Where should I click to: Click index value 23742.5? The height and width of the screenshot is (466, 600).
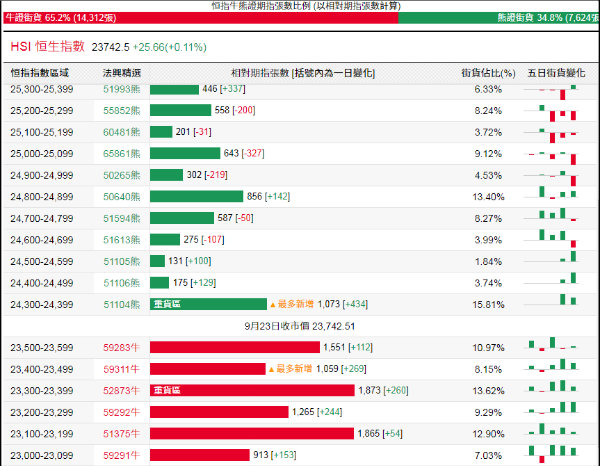[111, 47]
